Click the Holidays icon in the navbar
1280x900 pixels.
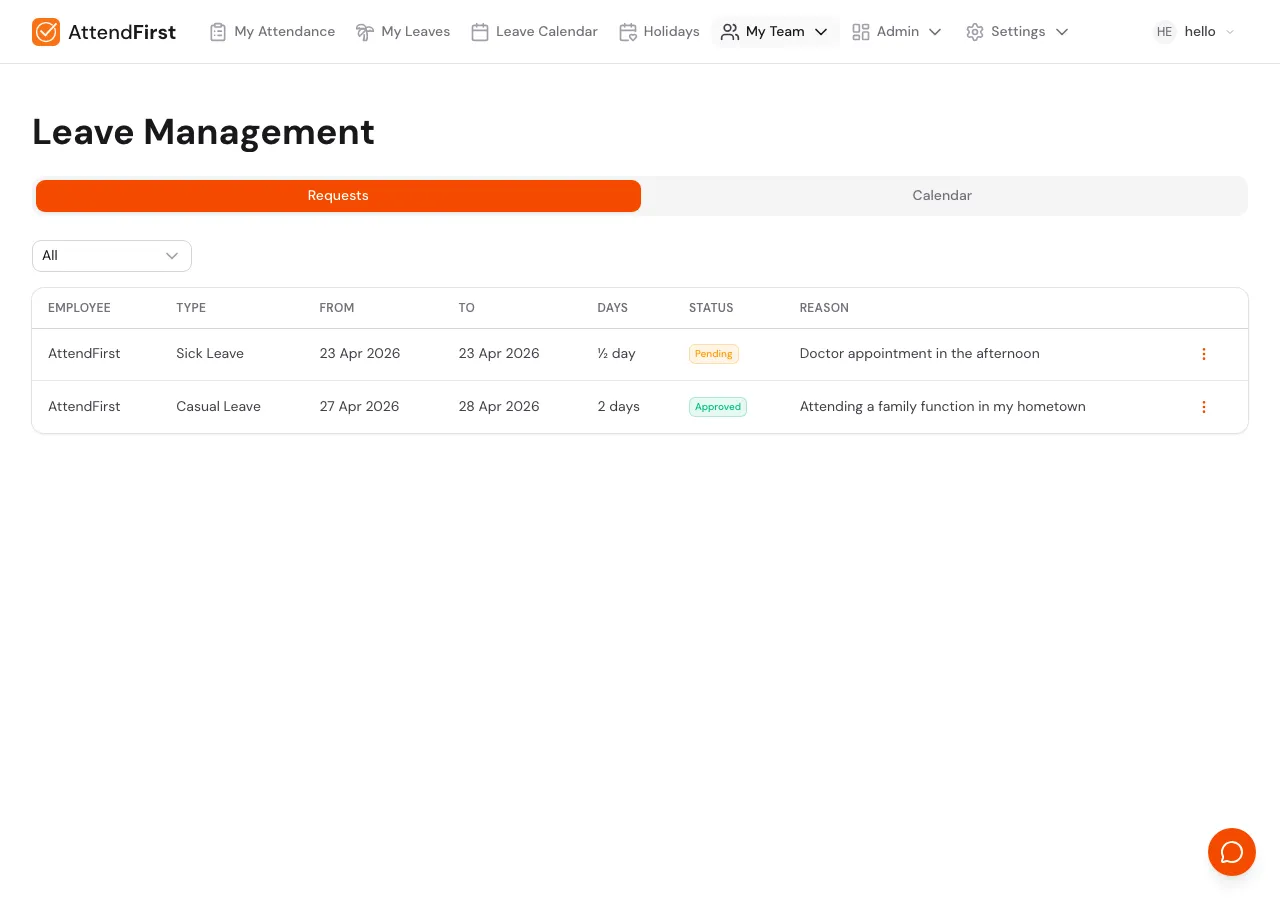628,31
